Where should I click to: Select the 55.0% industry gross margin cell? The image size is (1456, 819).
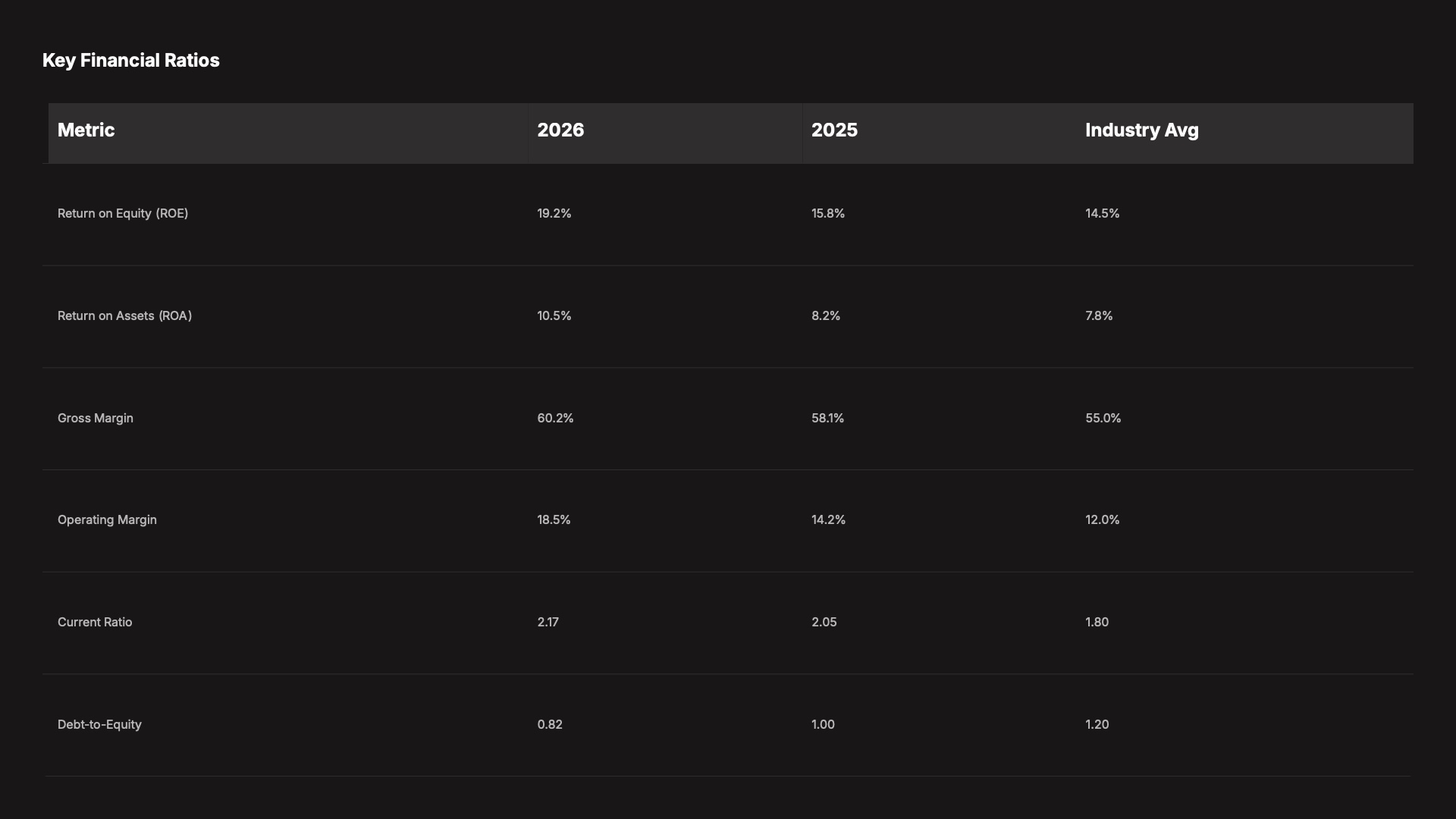[x=1103, y=419]
